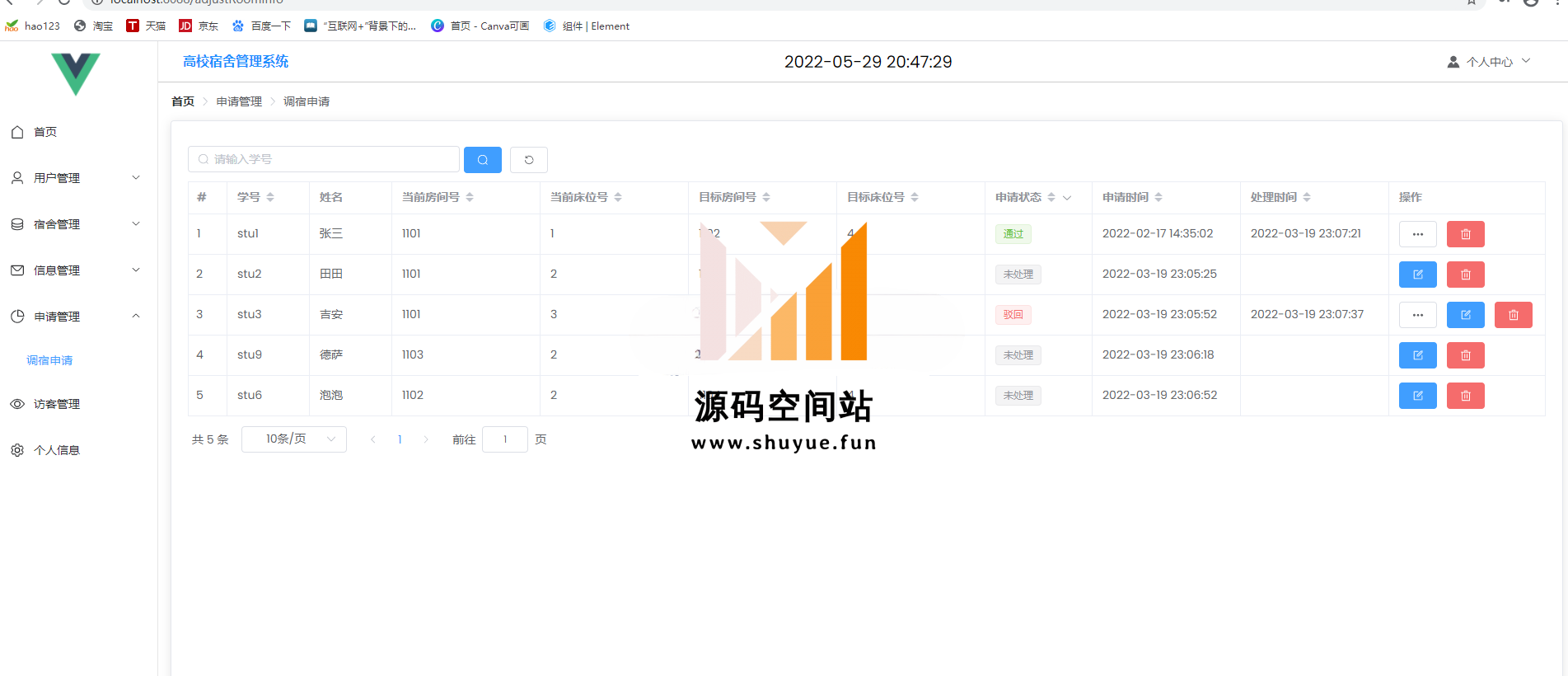This screenshot has width=1568, height=676.
Task: Edit the stu3 application row
Action: [x=1466, y=315]
